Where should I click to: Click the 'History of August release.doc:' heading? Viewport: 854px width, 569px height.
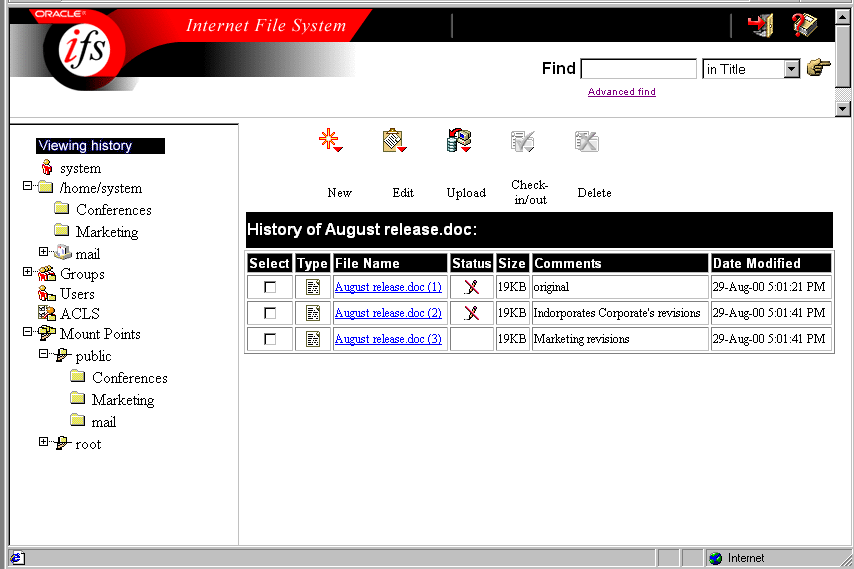(x=362, y=229)
